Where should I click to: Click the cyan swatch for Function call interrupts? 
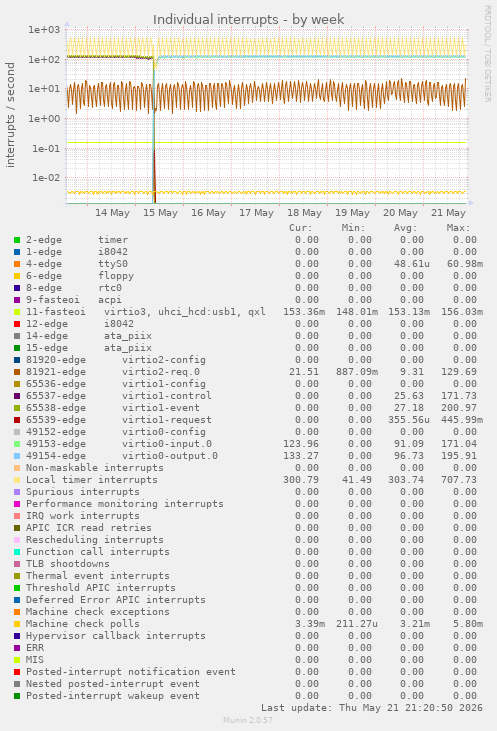(x=17, y=552)
